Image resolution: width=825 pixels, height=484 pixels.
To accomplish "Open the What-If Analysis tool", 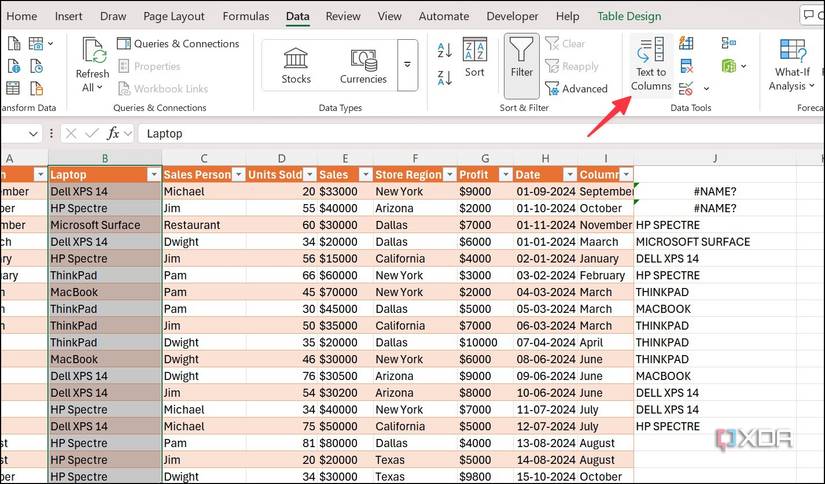I will (x=792, y=66).
